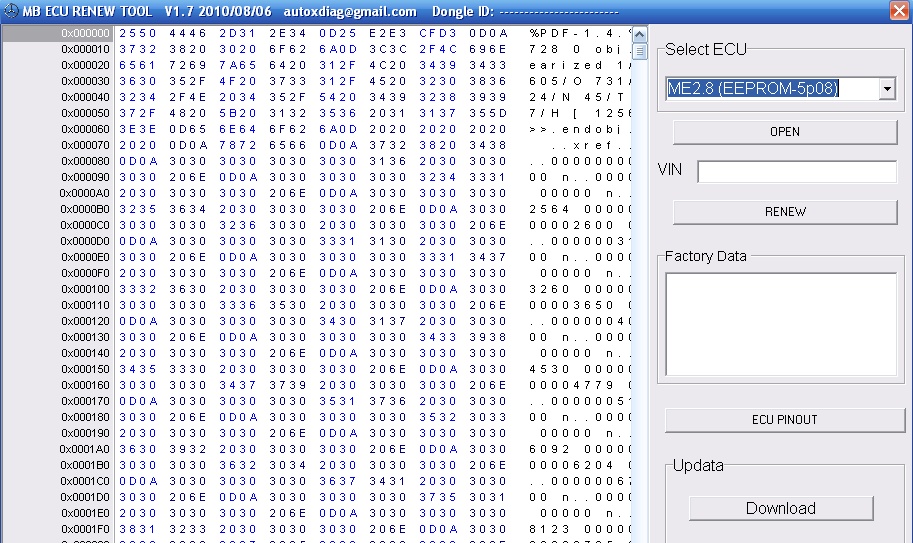Viewport: 913px width, 543px height.
Task: Click hex word 3336 in row 0x000110
Action: tap(238, 306)
